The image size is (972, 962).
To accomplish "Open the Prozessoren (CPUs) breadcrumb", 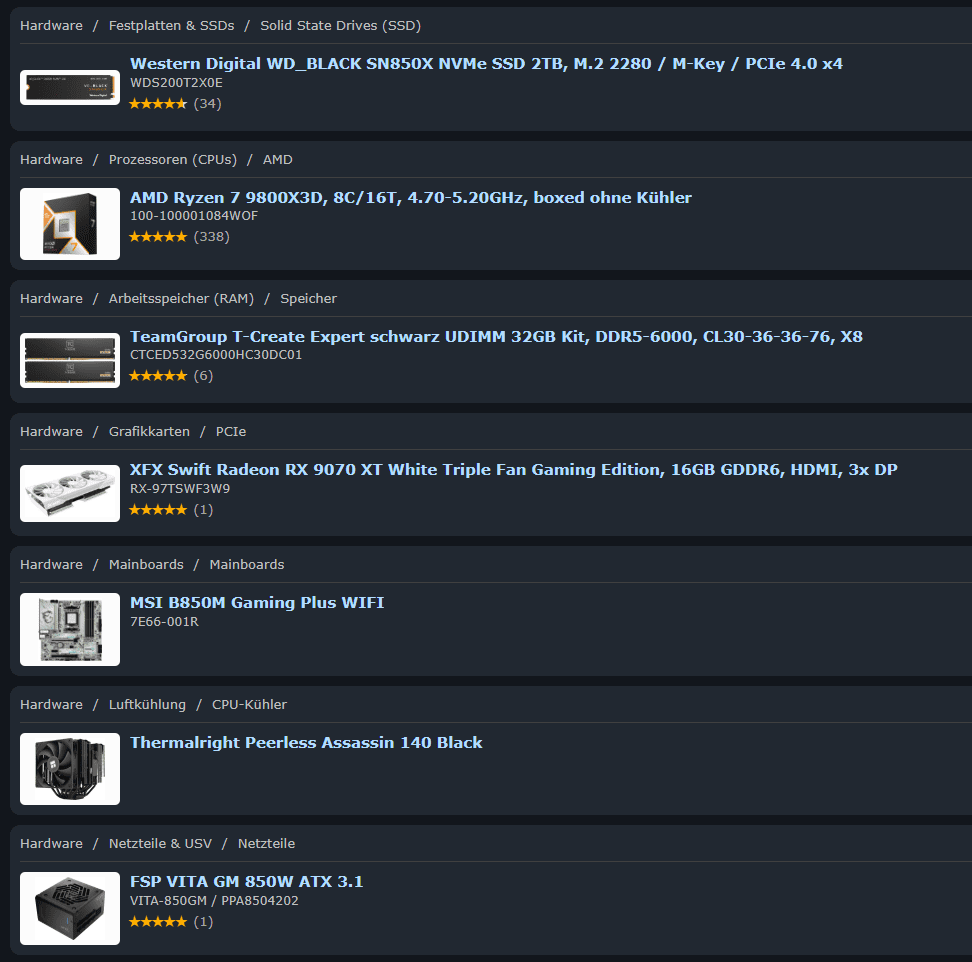I will coord(173,159).
